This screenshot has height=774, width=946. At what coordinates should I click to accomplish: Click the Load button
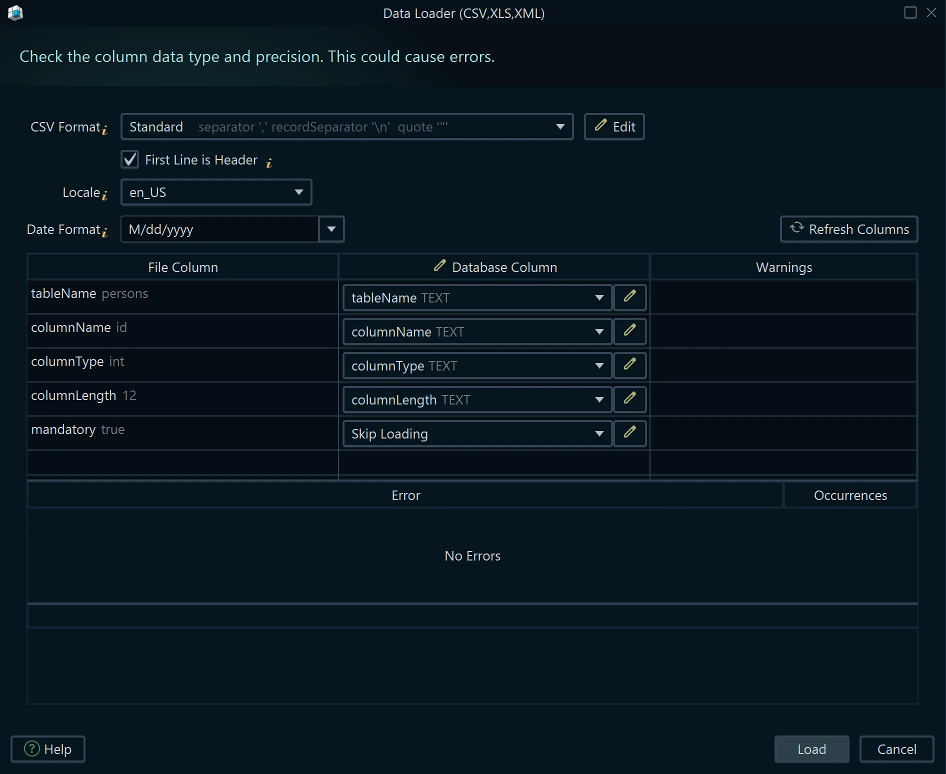(811, 749)
